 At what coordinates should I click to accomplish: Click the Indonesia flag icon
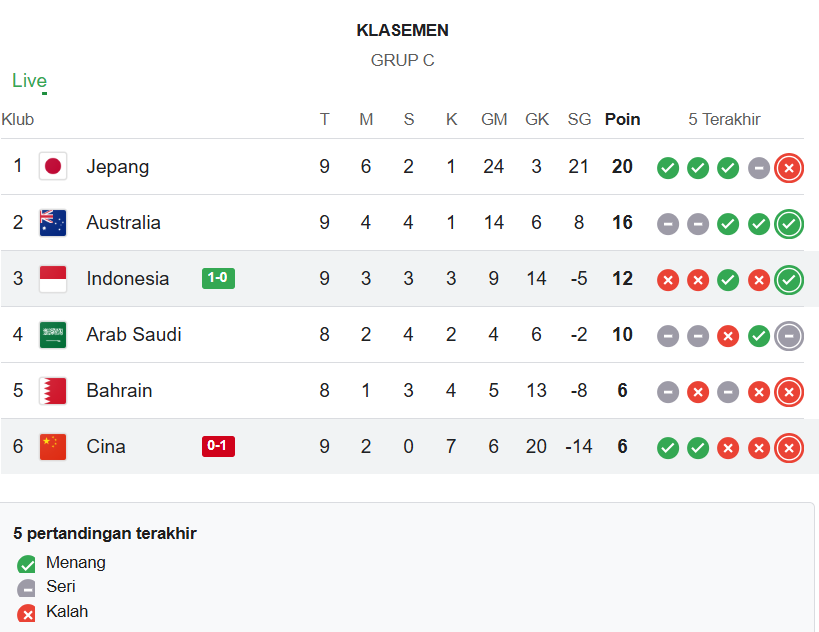click(53, 279)
